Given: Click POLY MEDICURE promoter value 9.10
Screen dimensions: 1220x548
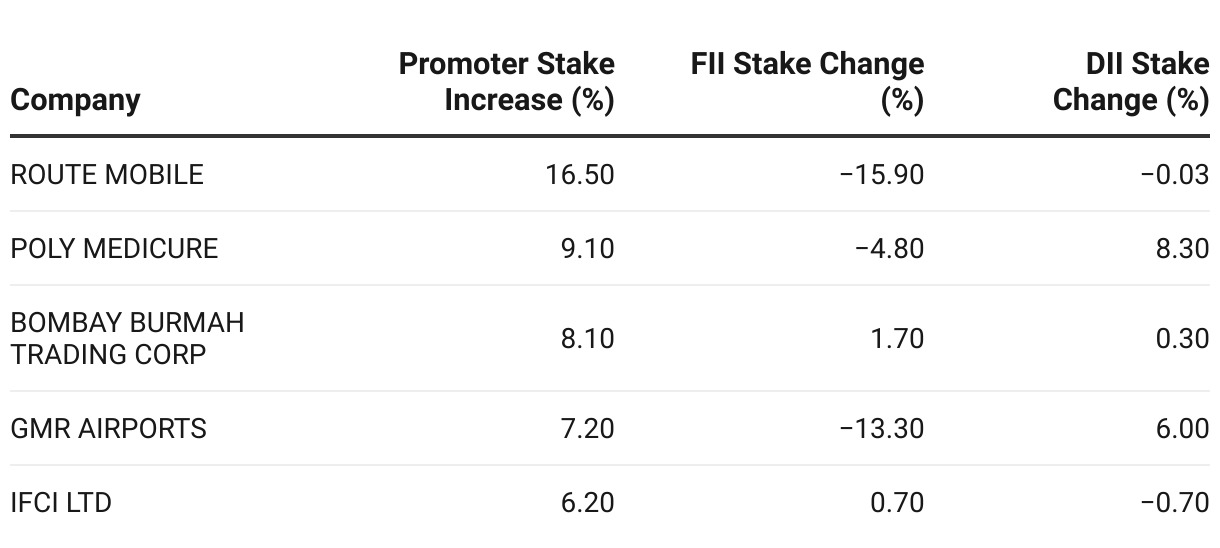Looking at the screenshot, I should pyautogui.click(x=589, y=248).
